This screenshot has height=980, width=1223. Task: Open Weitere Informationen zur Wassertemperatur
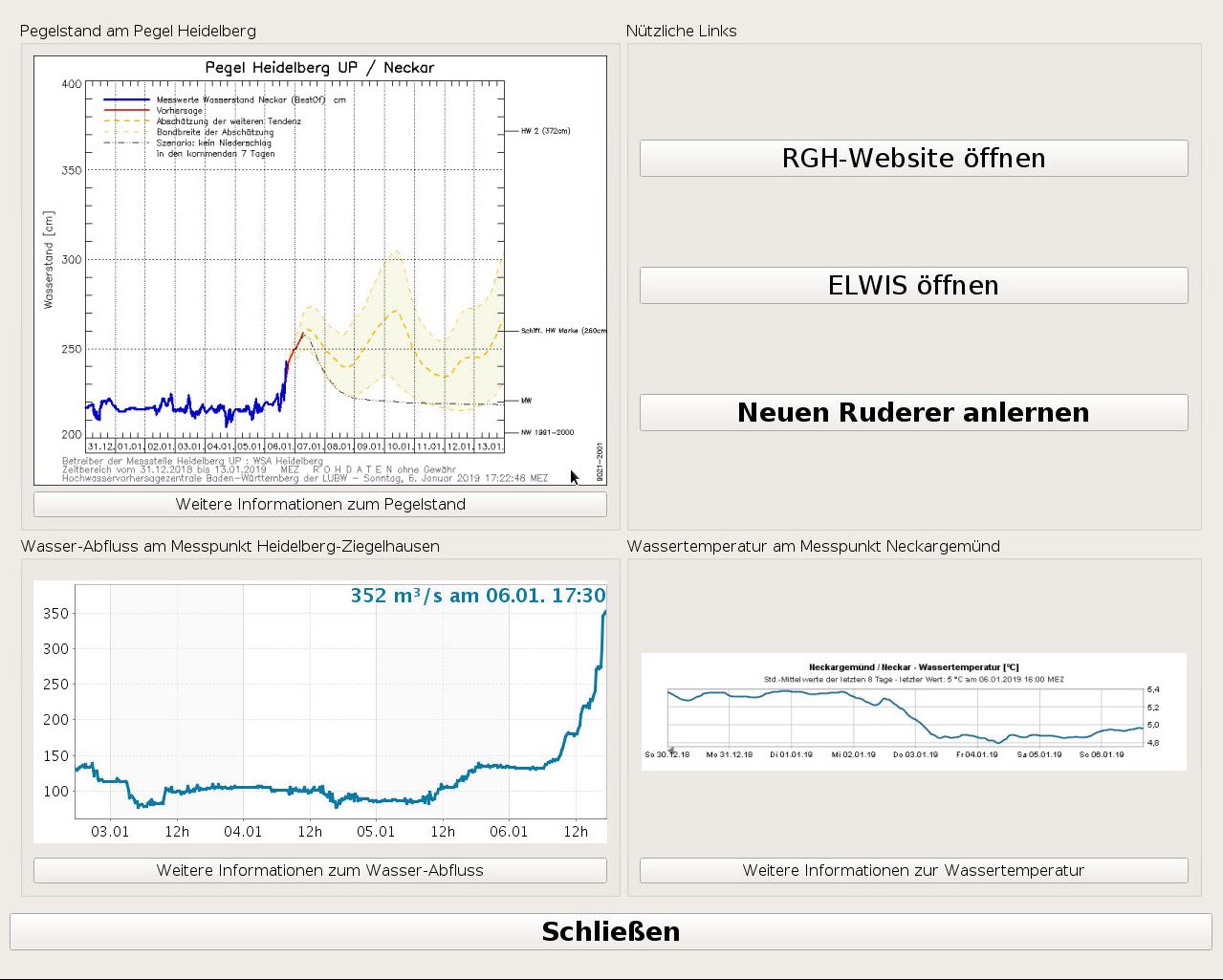click(913, 870)
